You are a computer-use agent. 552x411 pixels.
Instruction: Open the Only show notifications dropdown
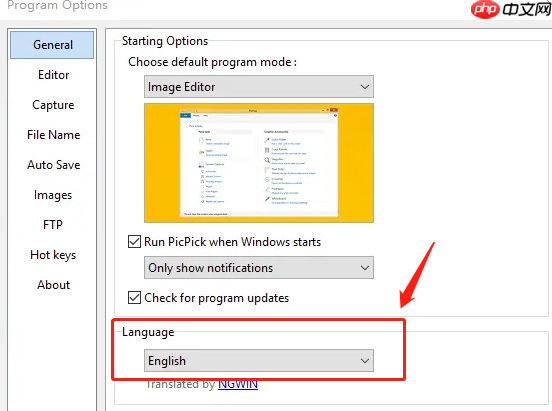click(259, 268)
